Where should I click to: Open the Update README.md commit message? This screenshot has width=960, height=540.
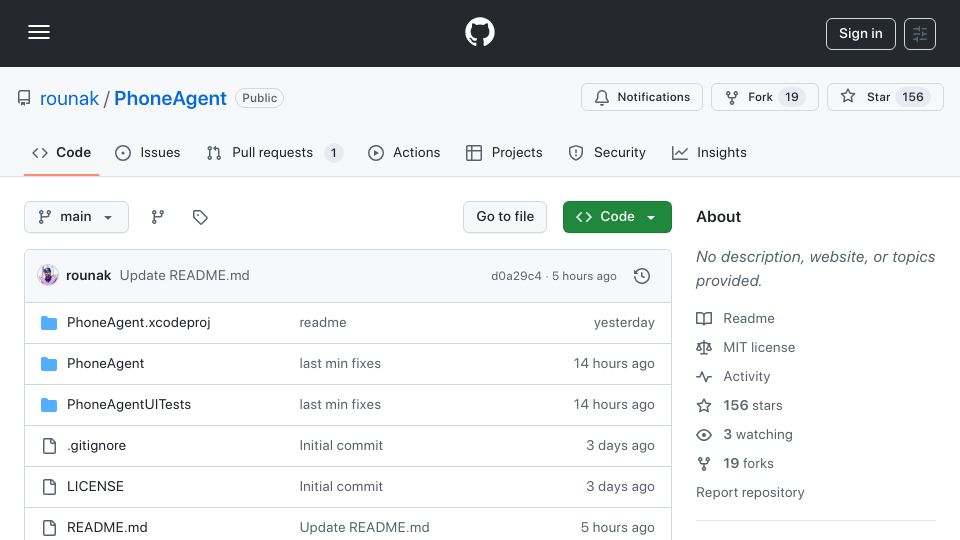[184, 276]
